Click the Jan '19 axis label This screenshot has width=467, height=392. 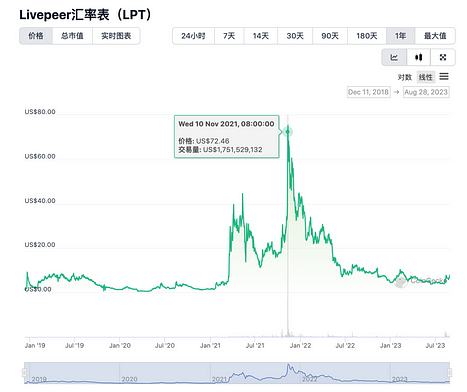[35, 346]
